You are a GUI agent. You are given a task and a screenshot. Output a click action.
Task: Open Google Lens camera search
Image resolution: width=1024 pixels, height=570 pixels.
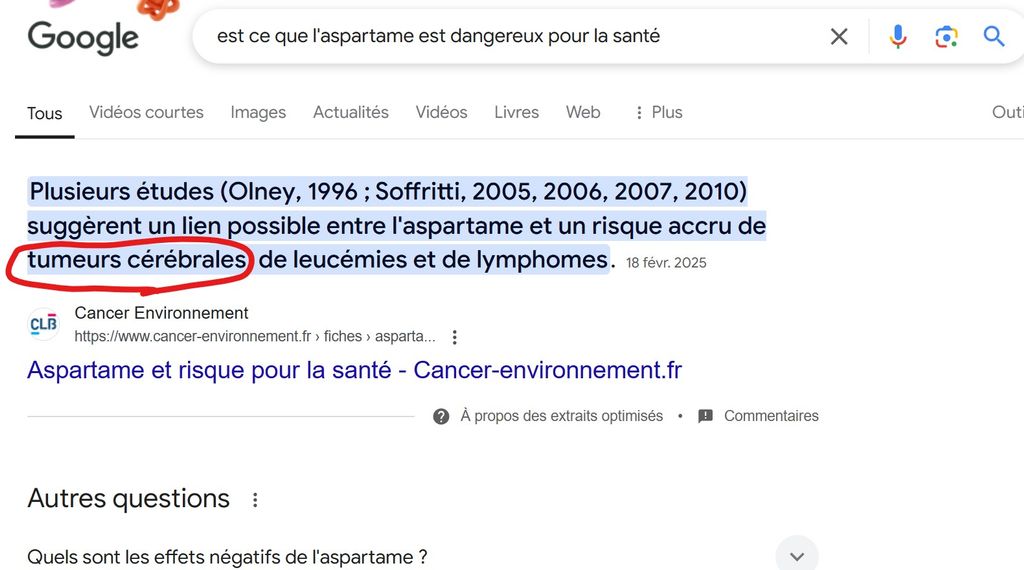(946, 37)
